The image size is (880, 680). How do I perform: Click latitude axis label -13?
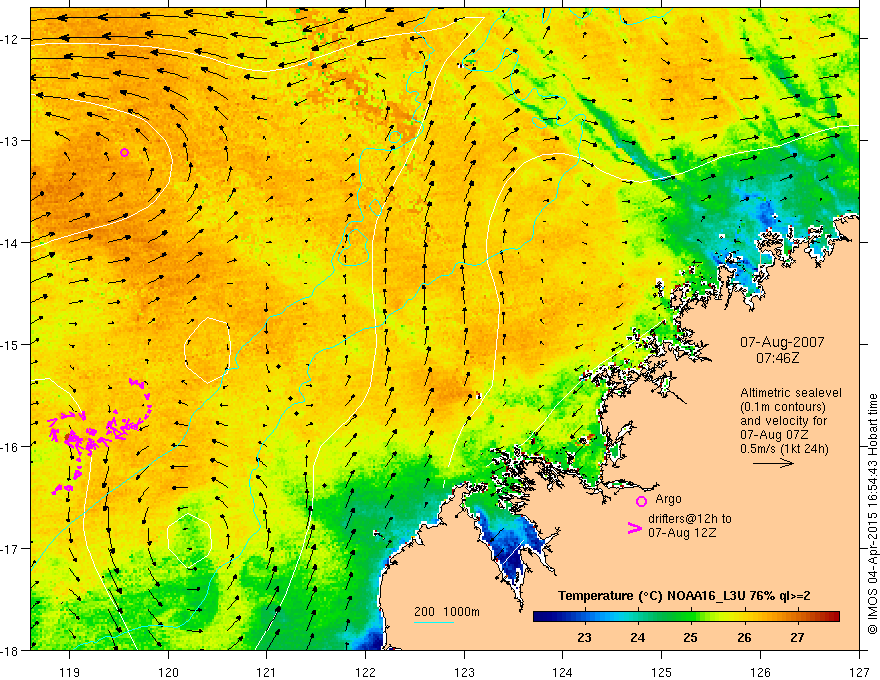[11, 141]
